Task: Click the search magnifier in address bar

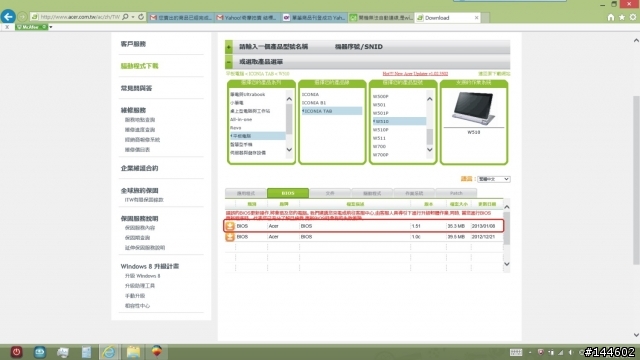Action: [x=125, y=17]
